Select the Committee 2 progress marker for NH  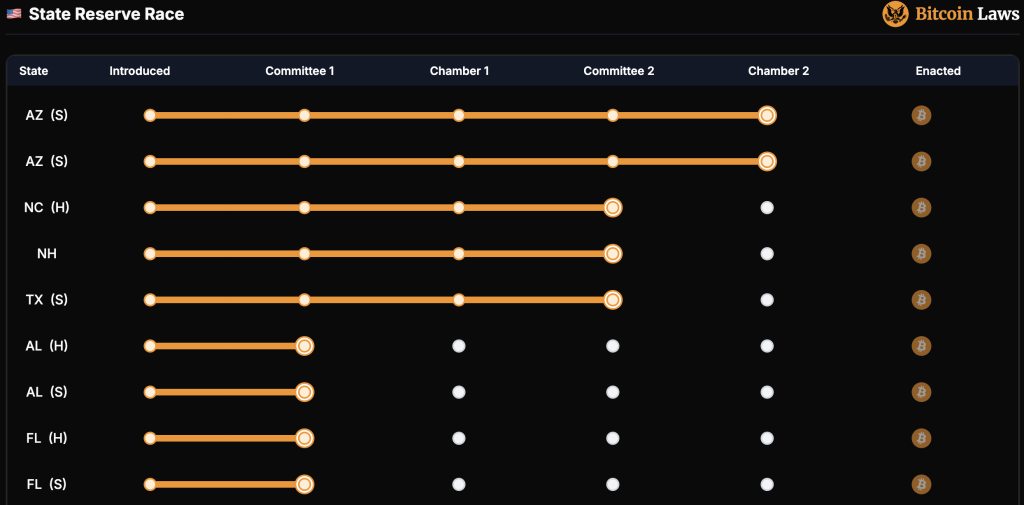click(613, 254)
